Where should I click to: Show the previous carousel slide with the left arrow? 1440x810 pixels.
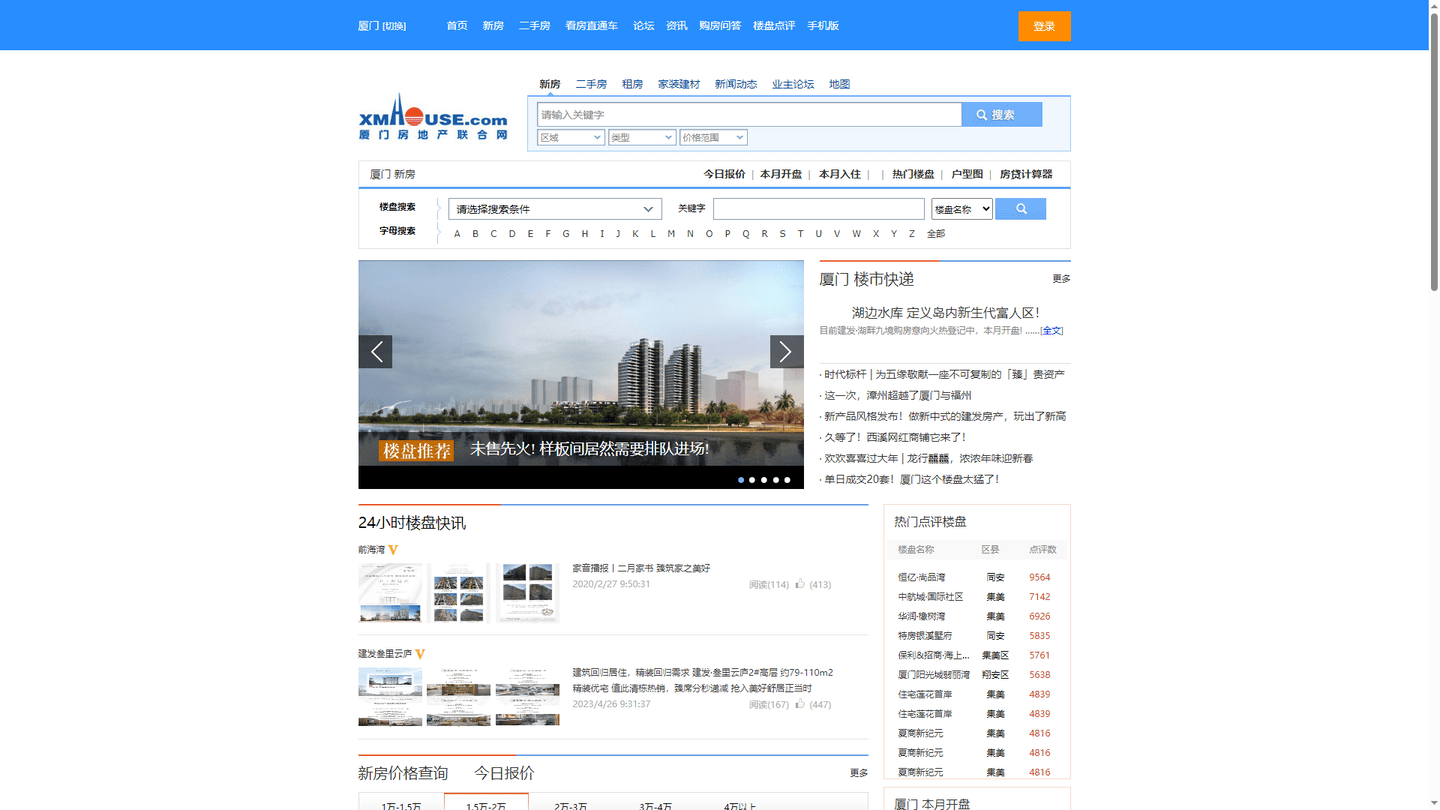pyautogui.click(x=375, y=351)
